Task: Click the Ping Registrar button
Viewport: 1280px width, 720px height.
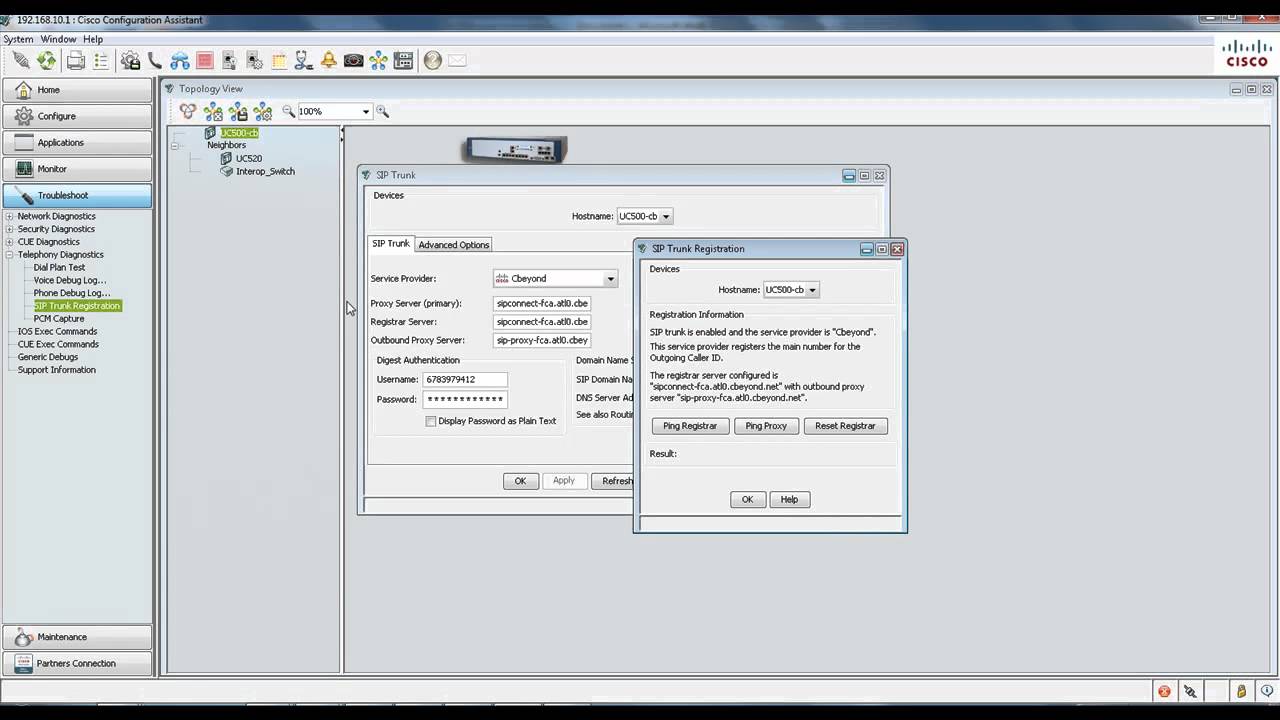Action: click(690, 426)
